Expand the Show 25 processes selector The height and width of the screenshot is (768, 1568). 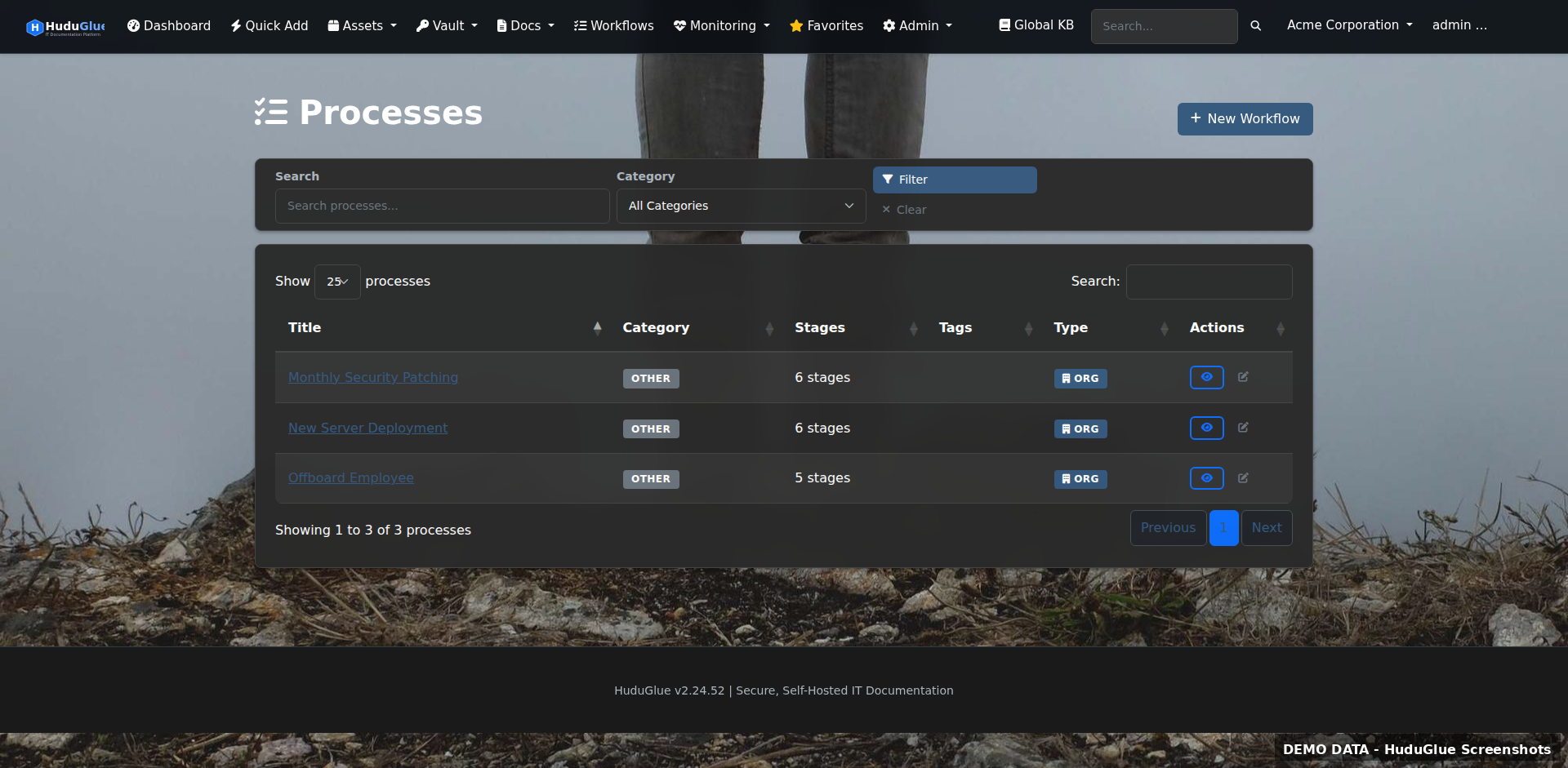point(336,281)
